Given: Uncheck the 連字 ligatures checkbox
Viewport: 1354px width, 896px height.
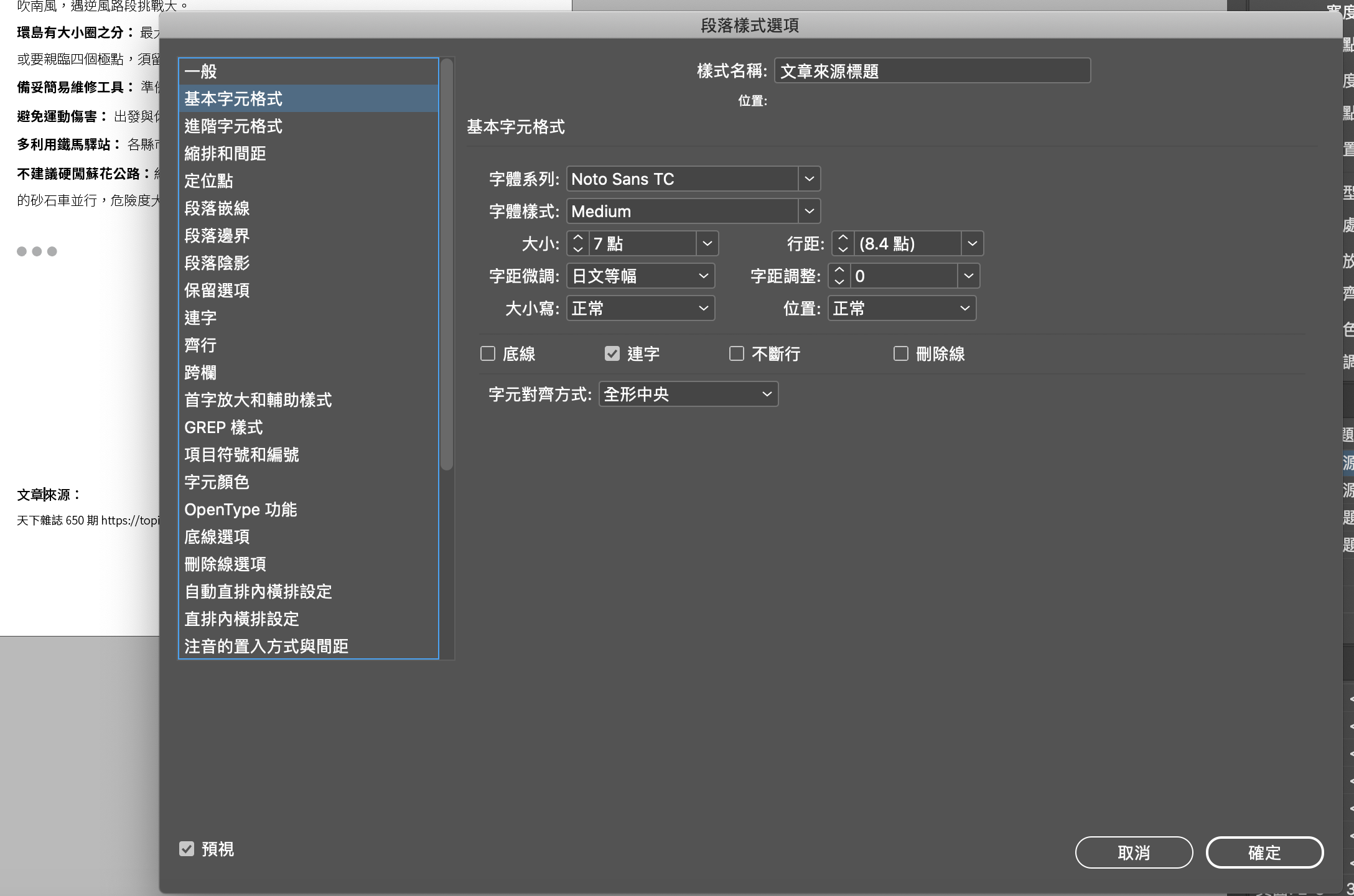Looking at the screenshot, I should [612, 354].
